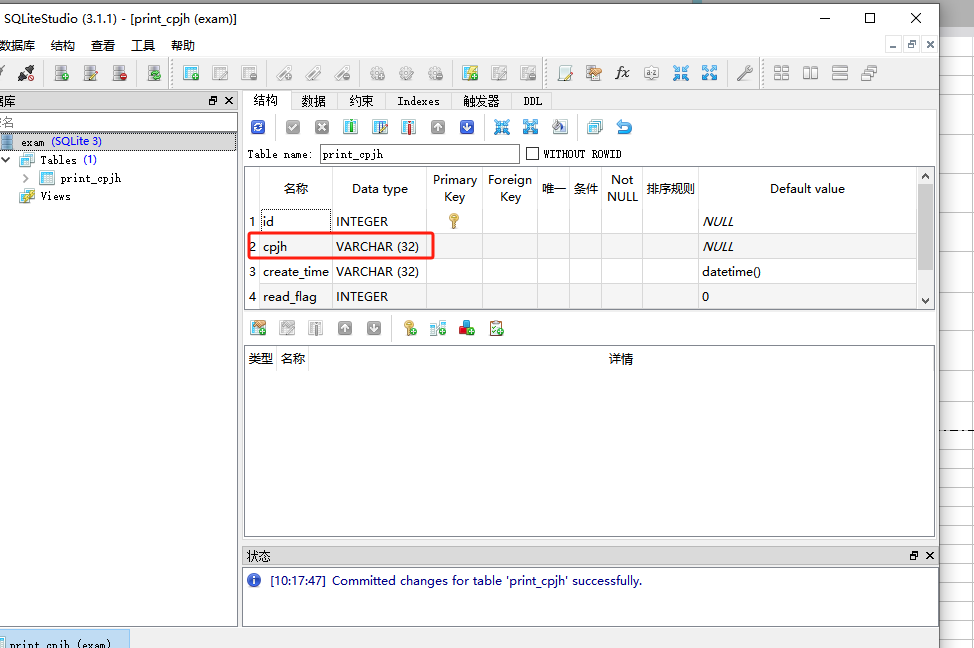The height and width of the screenshot is (648, 974).
Task: Open the DDL tab
Action: [532, 101]
